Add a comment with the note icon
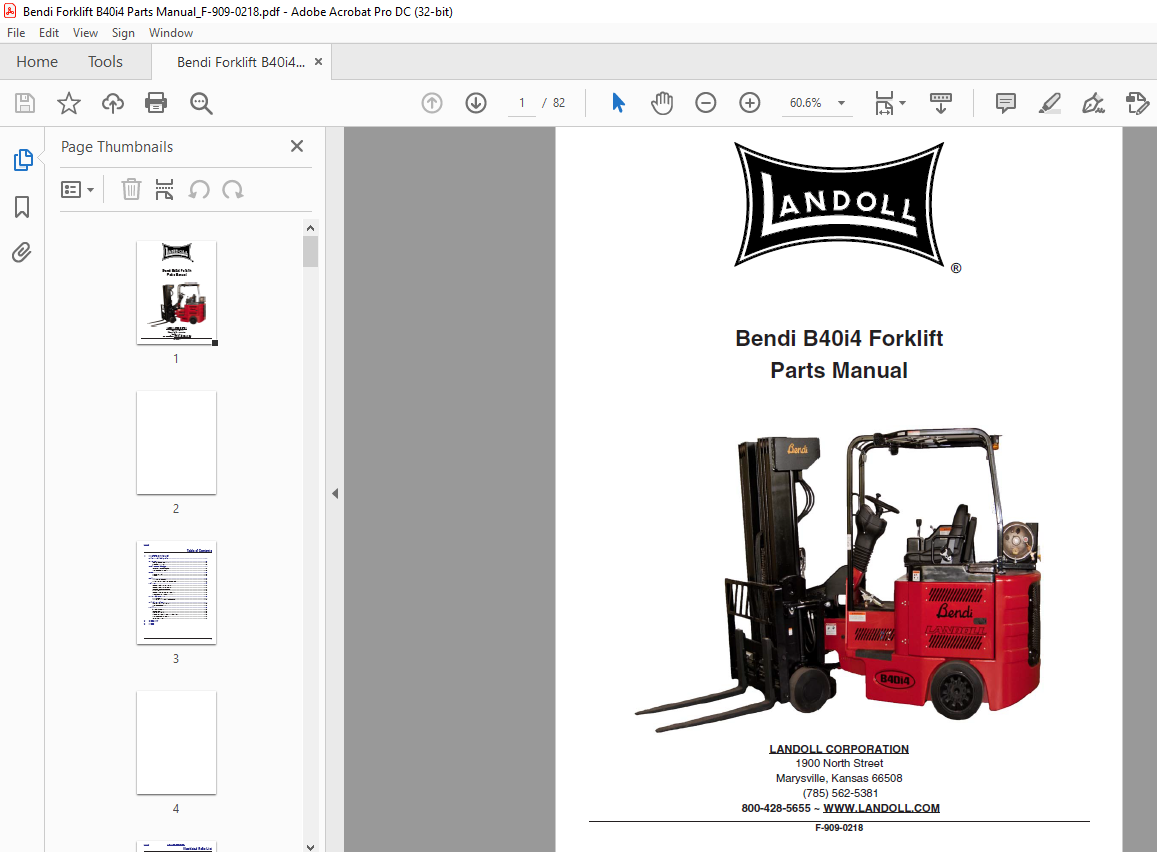 [1006, 103]
